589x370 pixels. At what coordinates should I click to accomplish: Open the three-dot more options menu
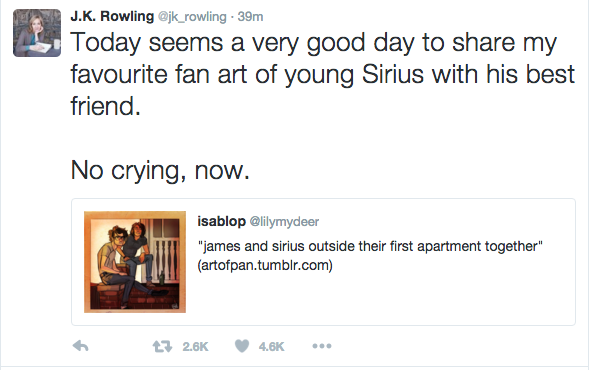[322, 346]
